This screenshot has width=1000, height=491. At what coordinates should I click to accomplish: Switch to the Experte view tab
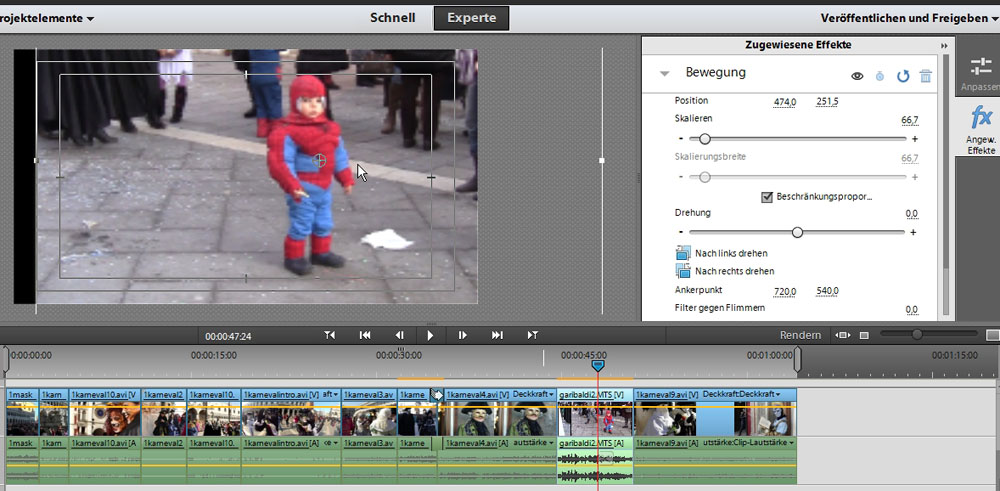[x=471, y=18]
